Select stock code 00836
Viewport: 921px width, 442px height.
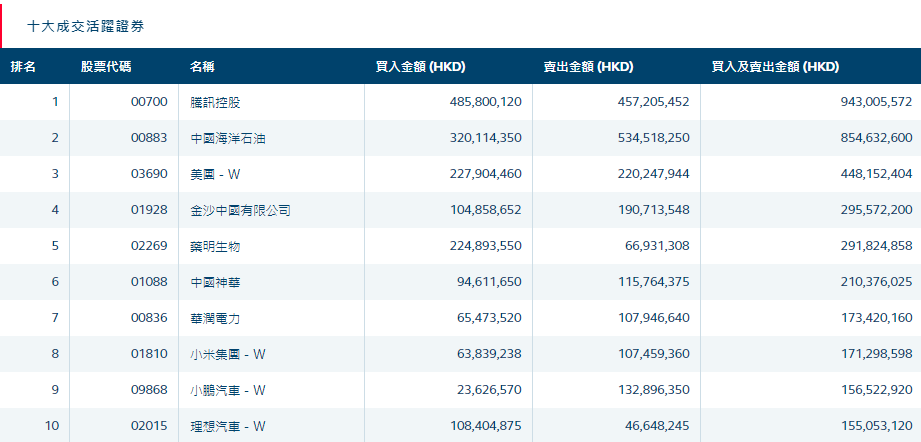click(x=149, y=318)
